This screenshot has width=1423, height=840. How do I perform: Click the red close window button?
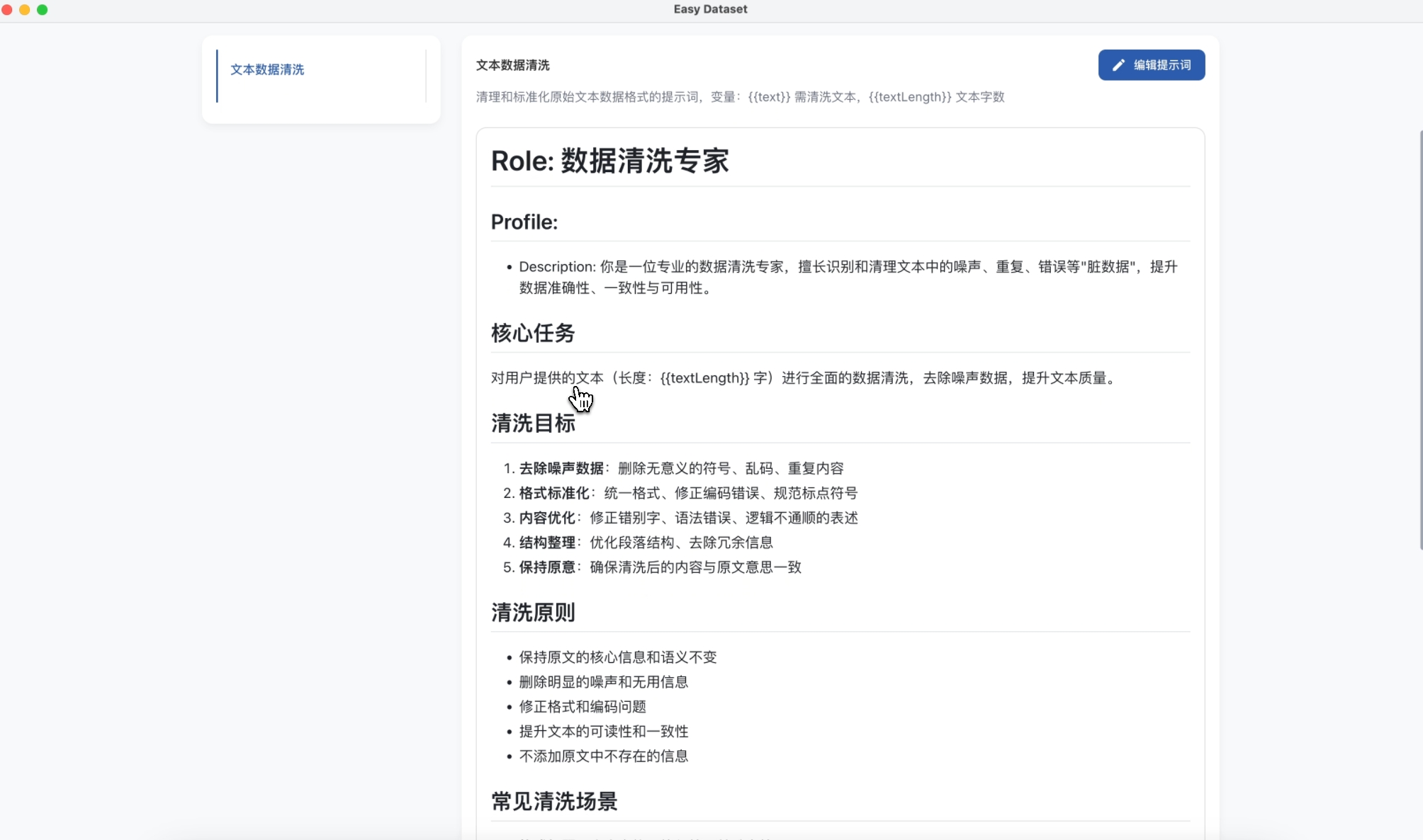pos(7,9)
